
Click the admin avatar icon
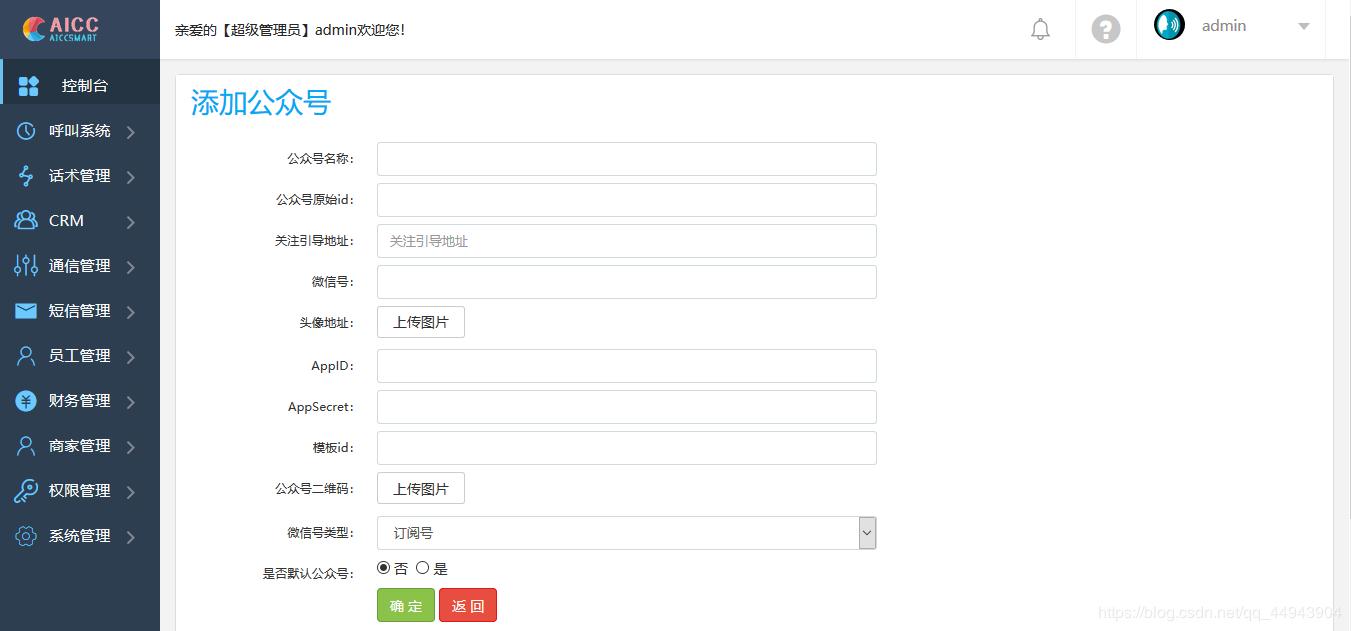click(x=1169, y=25)
